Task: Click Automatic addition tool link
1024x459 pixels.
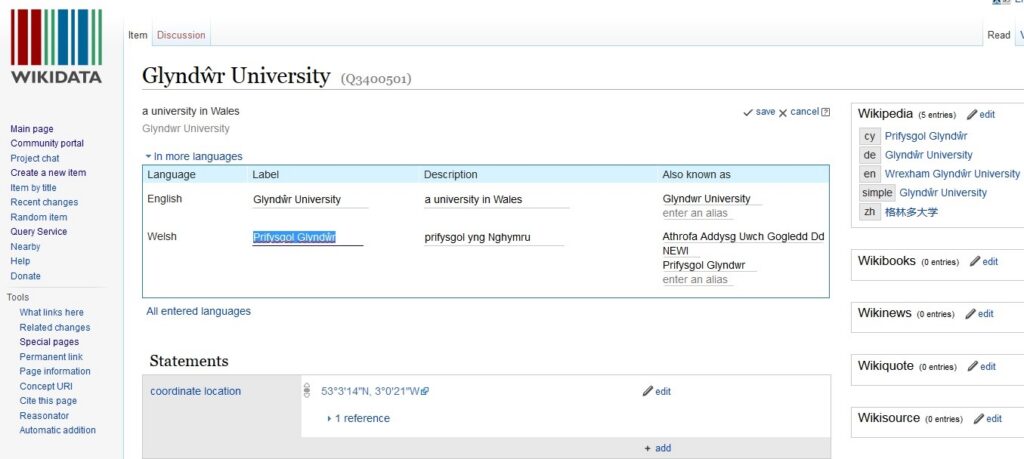Action: tap(57, 430)
